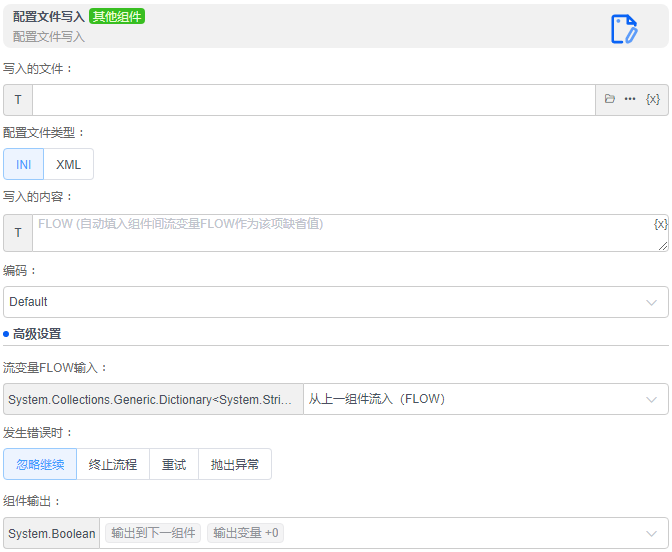
Task: Insert variable {x} in 写入的内容 field
Action: click(660, 224)
